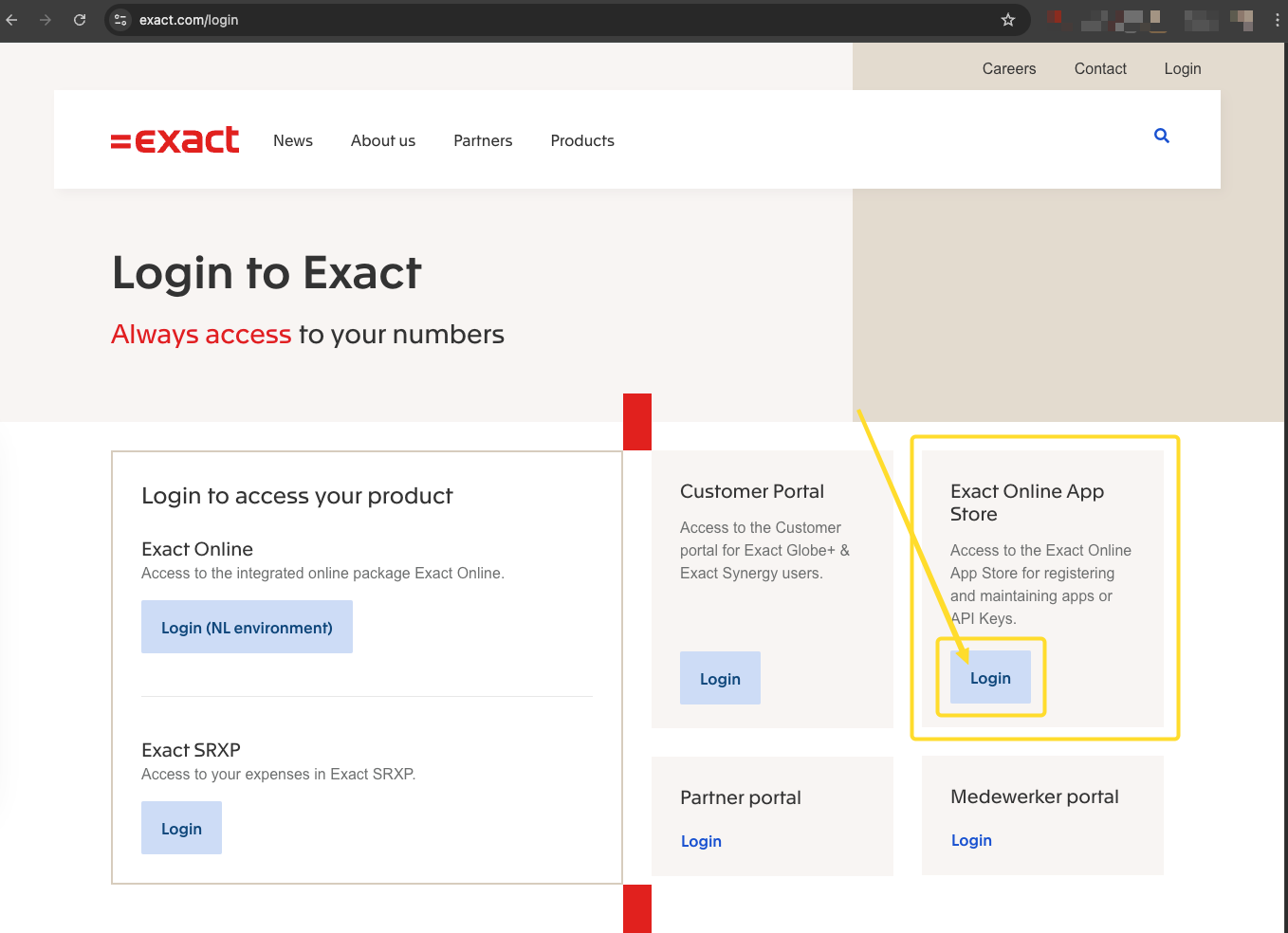Click Login in the top bar
This screenshot has height=933, width=1288.
point(1183,68)
